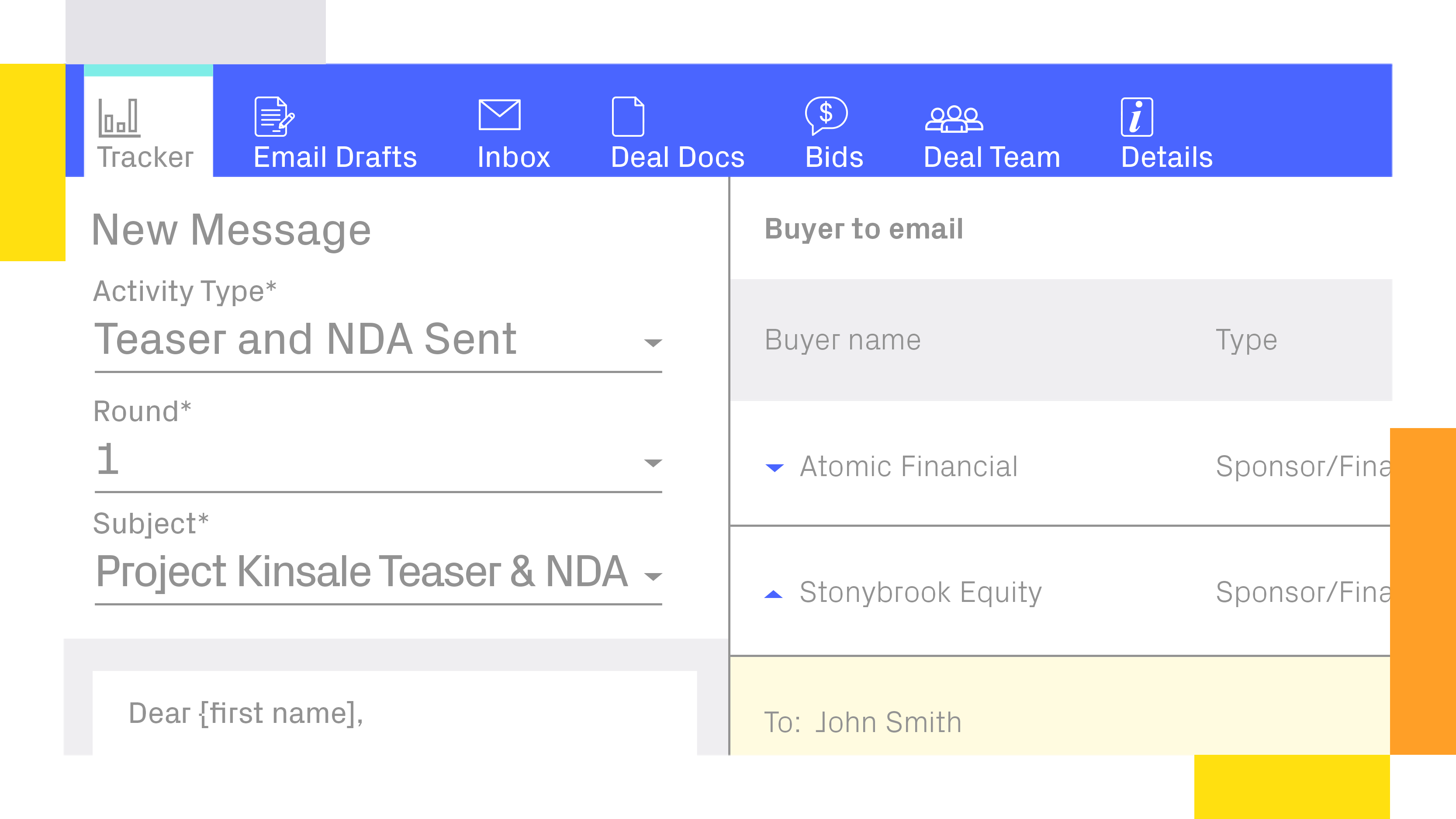Open the Activity Type dropdown arrow
1456x819 pixels.
point(653,342)
